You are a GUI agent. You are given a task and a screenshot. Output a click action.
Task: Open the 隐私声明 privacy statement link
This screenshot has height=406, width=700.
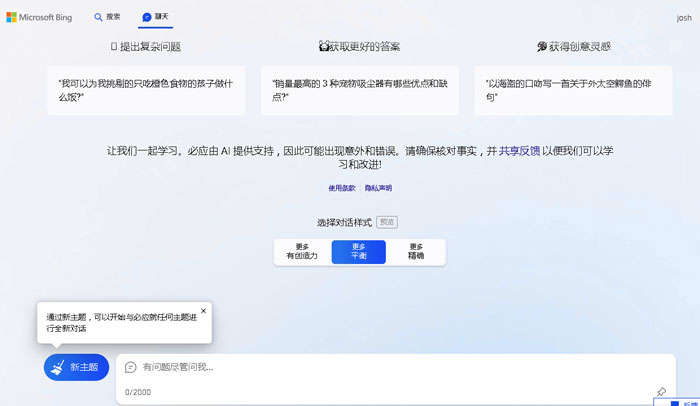(378, 188)
